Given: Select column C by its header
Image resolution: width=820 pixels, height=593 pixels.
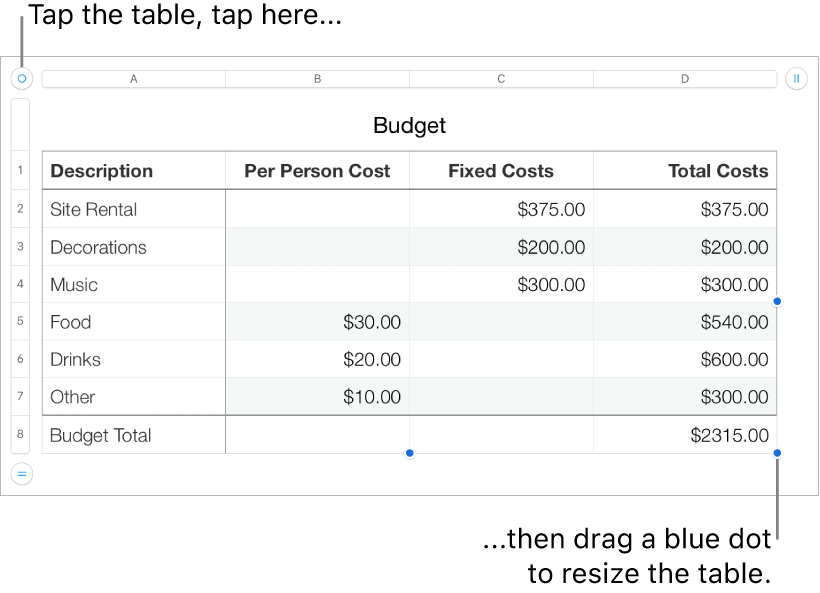Looking at the screenshot, I should click(x=500, y=78).
